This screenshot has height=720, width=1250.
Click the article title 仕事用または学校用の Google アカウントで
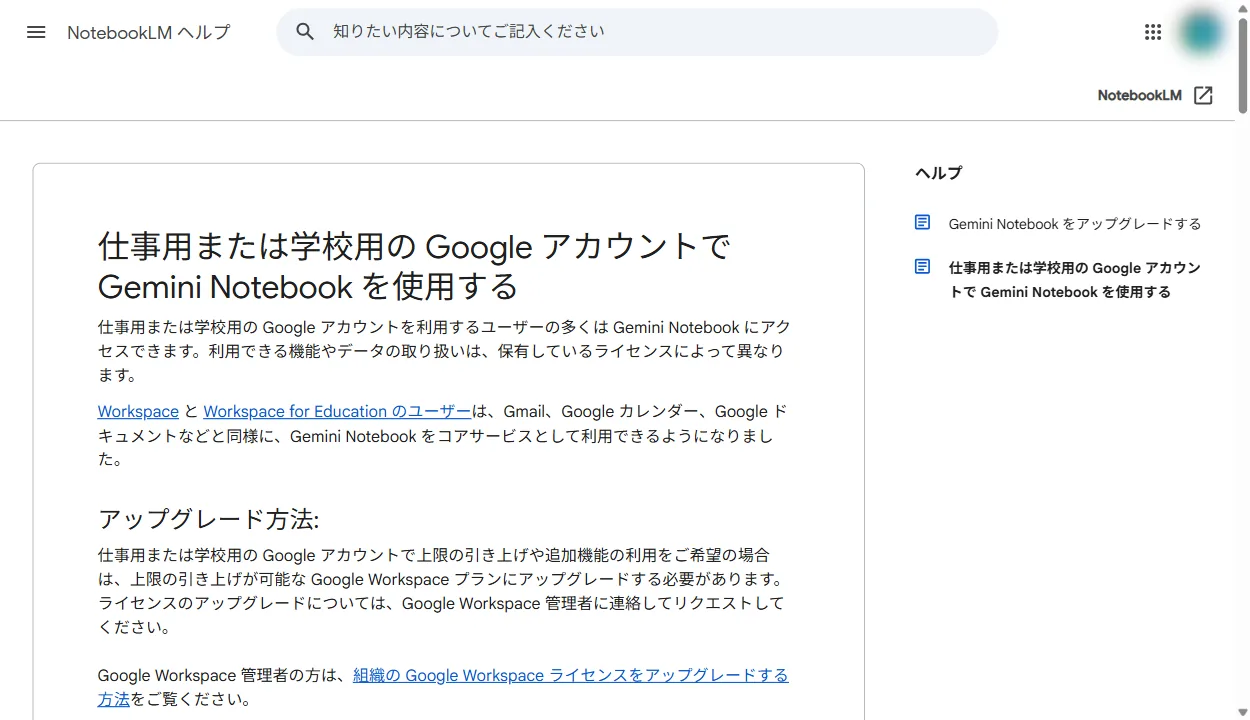coord(414,266)
